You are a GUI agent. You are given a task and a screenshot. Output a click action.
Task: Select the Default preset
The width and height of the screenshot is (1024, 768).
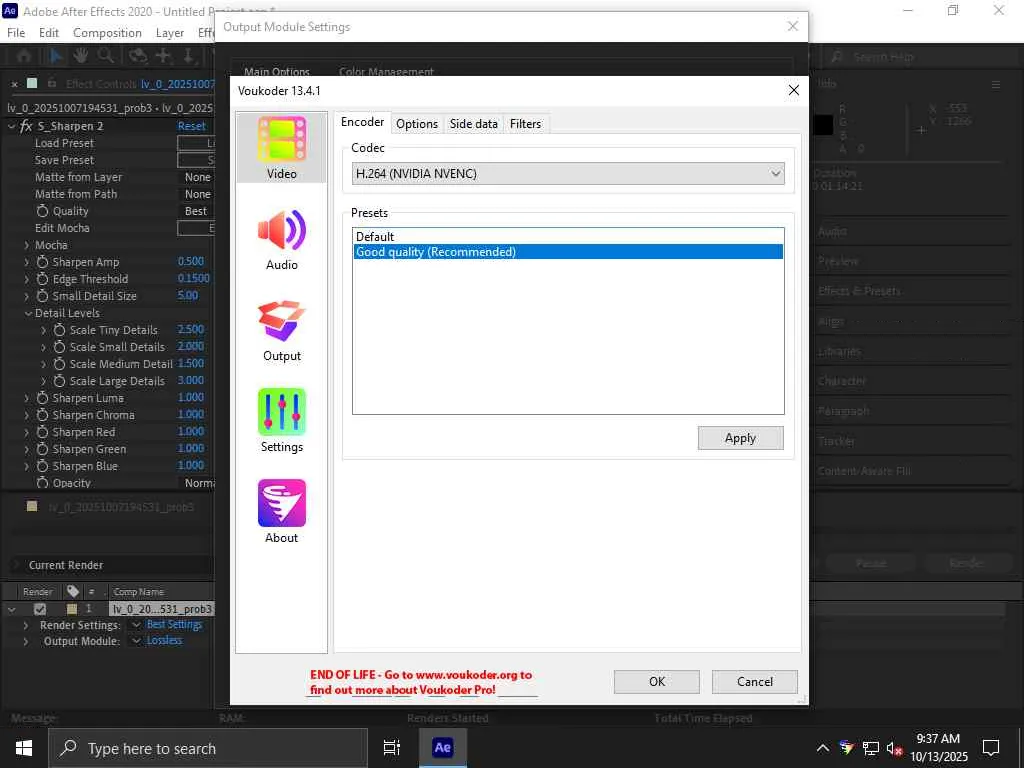[x=568, y=236]
